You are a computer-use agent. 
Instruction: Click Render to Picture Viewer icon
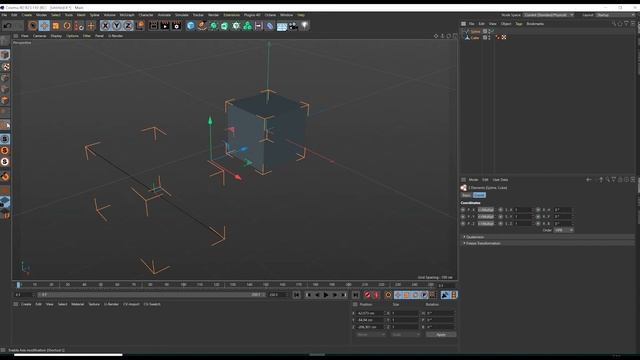click(x=165, y=26)
